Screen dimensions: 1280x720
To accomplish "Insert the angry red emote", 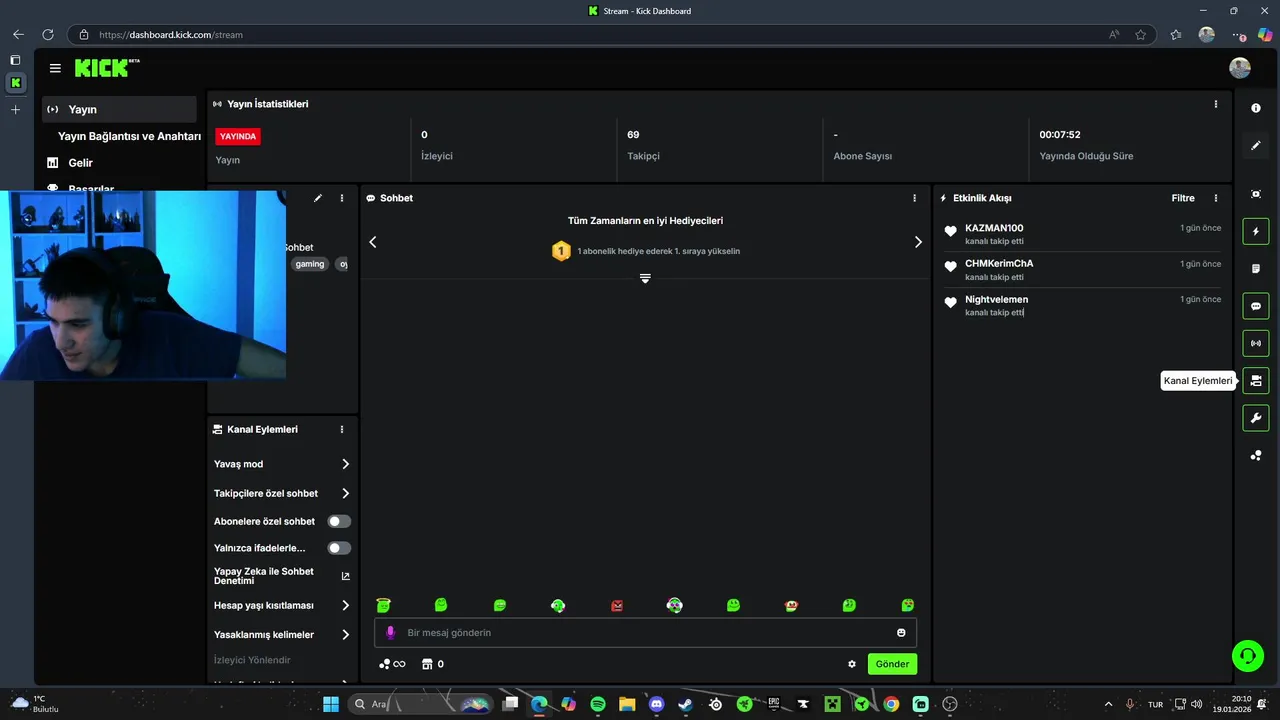I will [x=617, y=605].
